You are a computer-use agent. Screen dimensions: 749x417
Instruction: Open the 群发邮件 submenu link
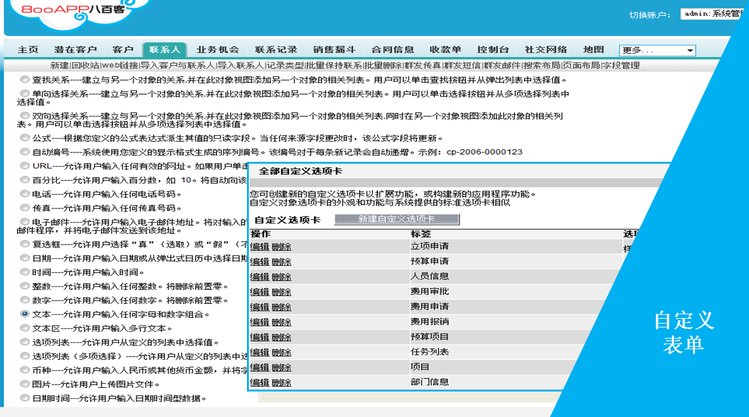point(501,65)
